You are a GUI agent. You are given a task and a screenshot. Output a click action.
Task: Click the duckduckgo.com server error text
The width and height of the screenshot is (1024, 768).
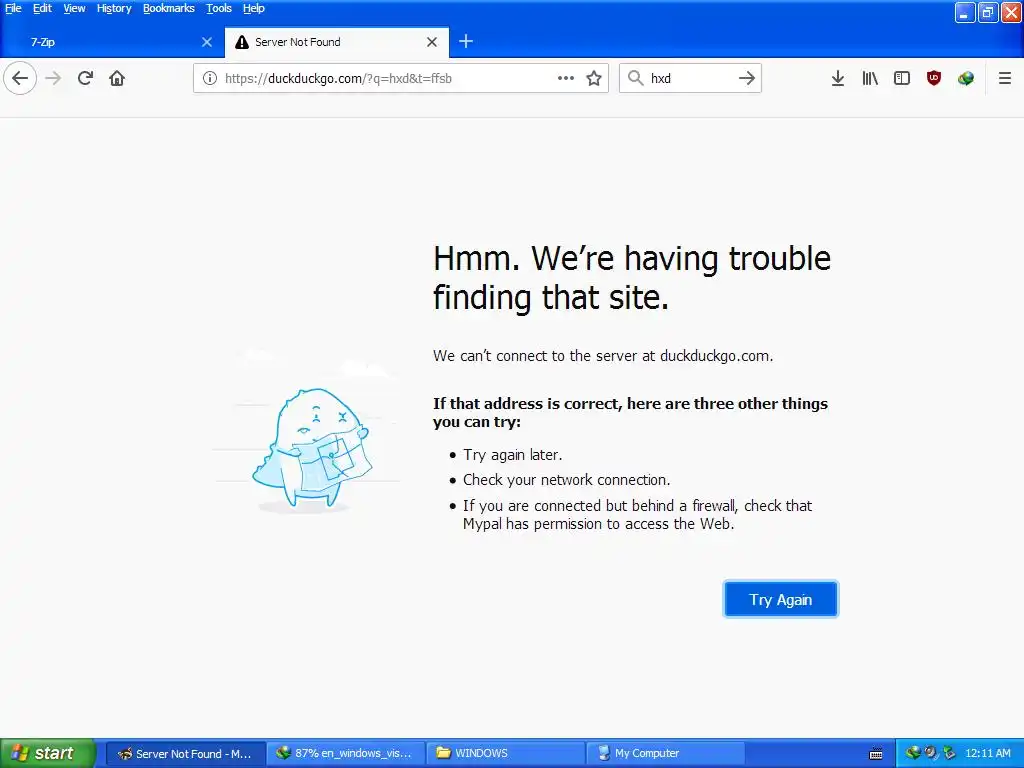point(603,356)
